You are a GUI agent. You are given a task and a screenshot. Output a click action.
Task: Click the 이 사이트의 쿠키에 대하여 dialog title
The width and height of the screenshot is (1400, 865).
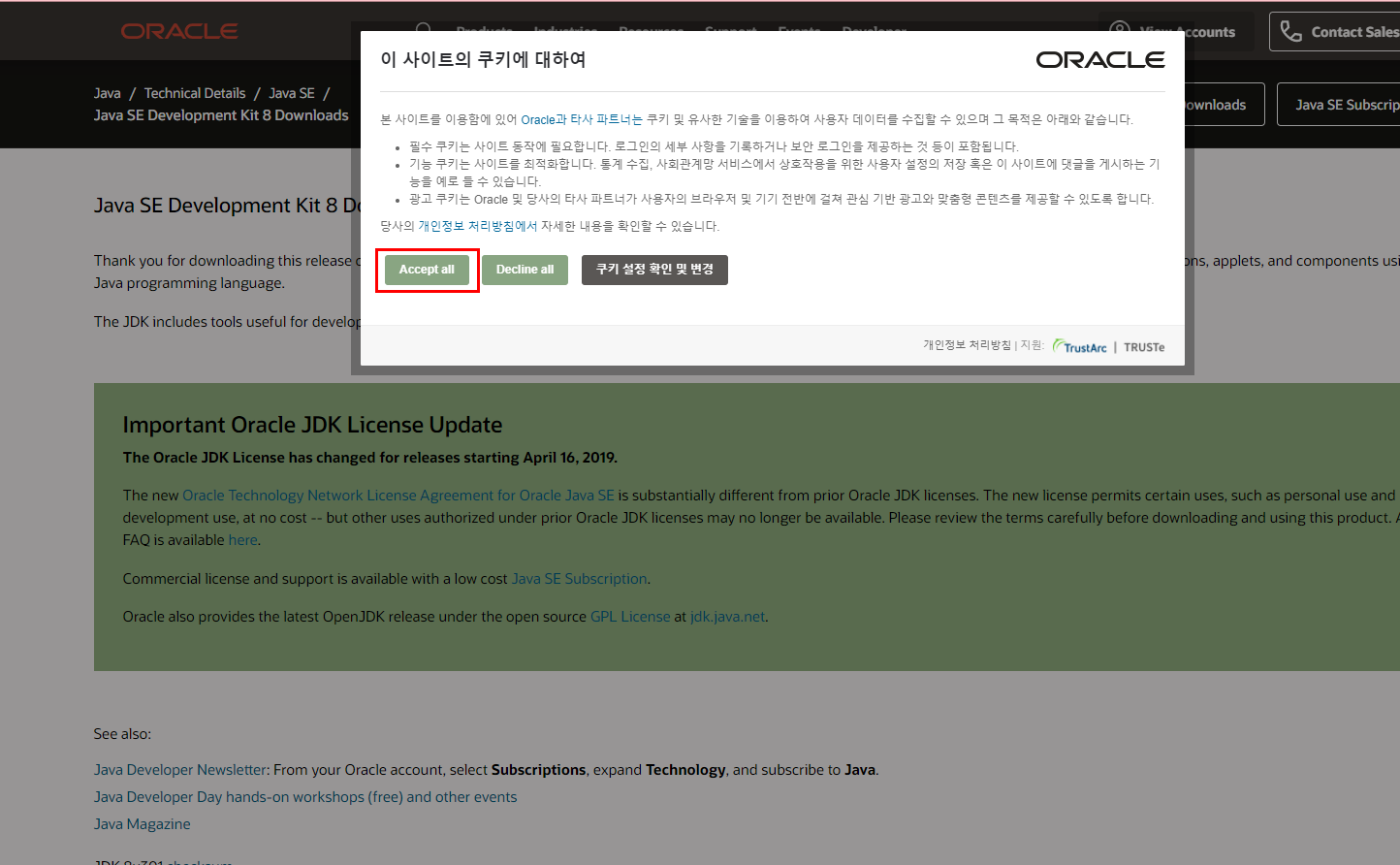click(483, 60)
